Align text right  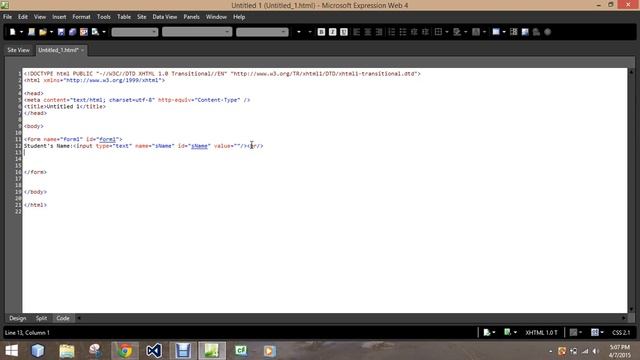379,32
